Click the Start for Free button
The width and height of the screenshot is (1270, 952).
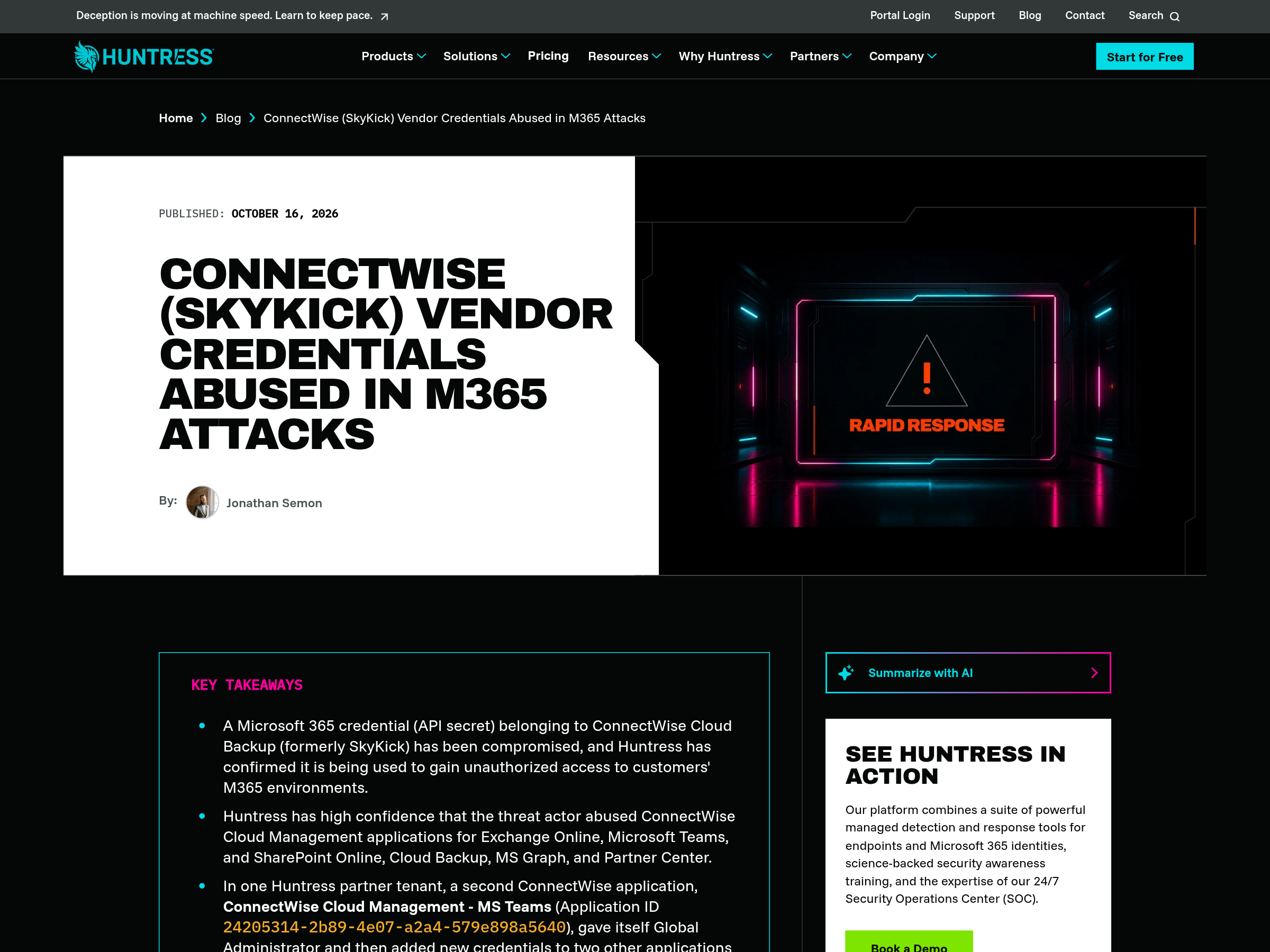pyautogui.click(x=1144, y=56)
